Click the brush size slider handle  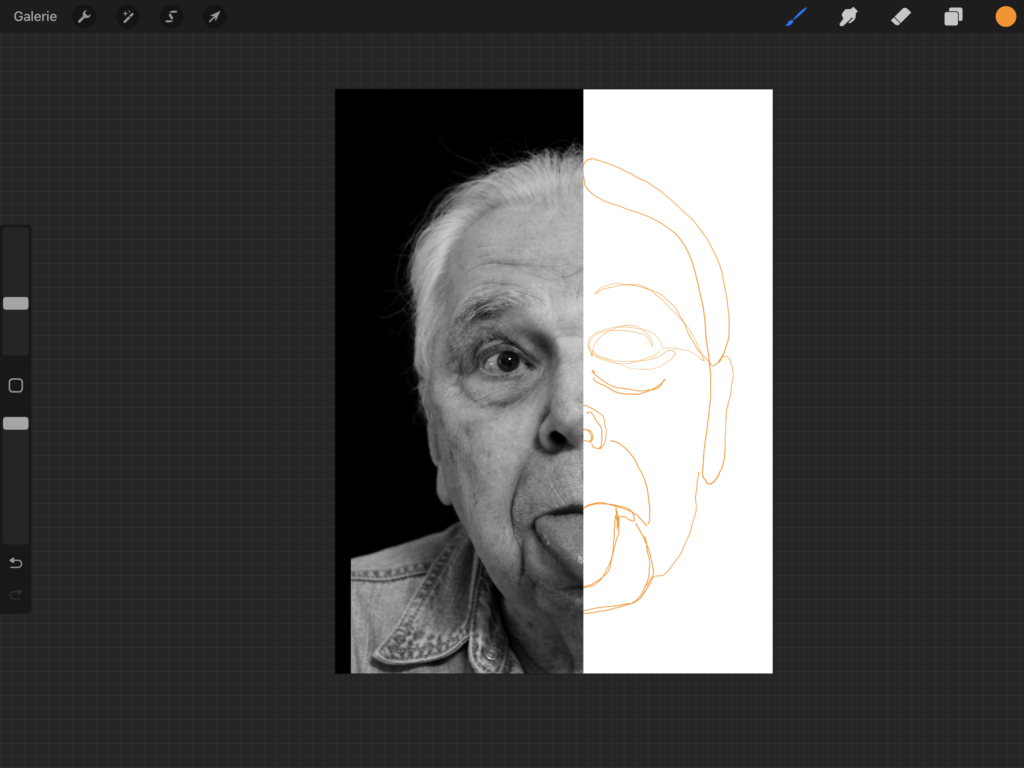coord(16,303)
